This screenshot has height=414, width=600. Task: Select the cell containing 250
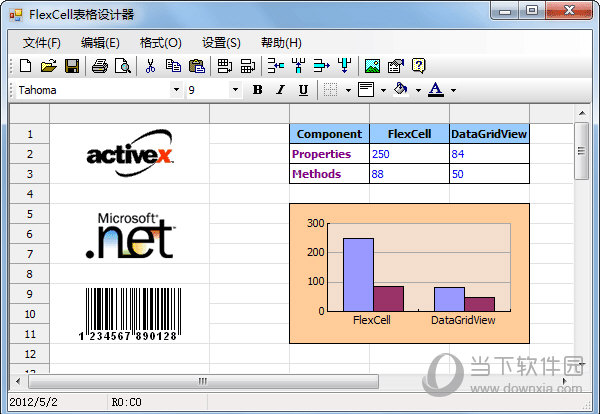tap(409, 154)
